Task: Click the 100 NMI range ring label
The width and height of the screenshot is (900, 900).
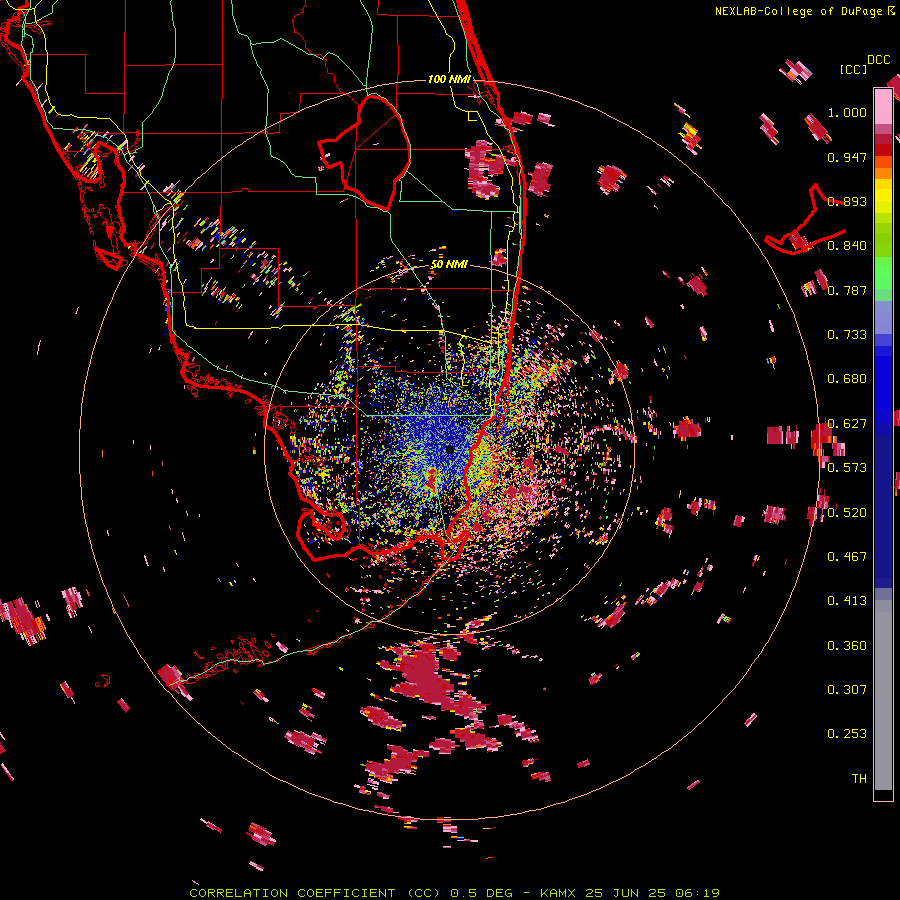Action: click(449, 79)
